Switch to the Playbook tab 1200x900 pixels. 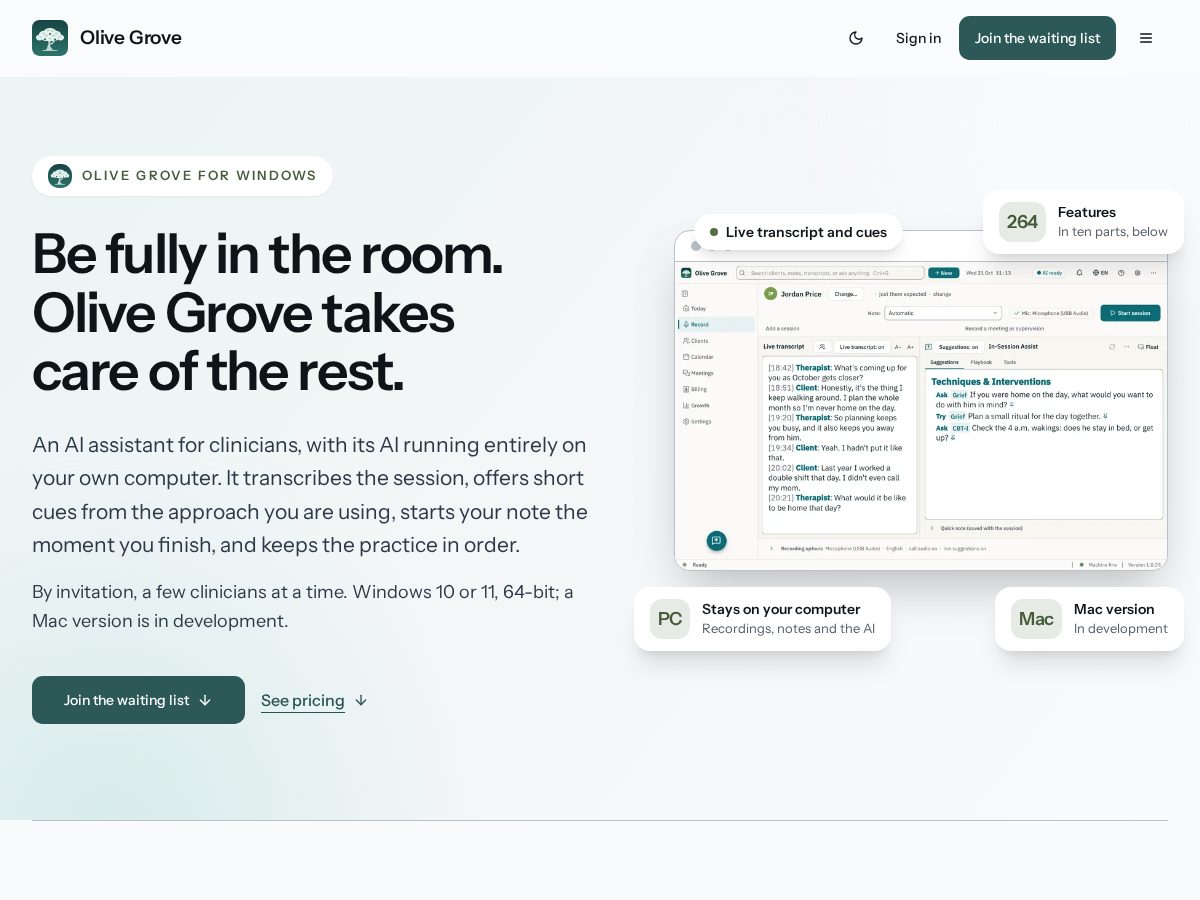click(x=981, y=362)
